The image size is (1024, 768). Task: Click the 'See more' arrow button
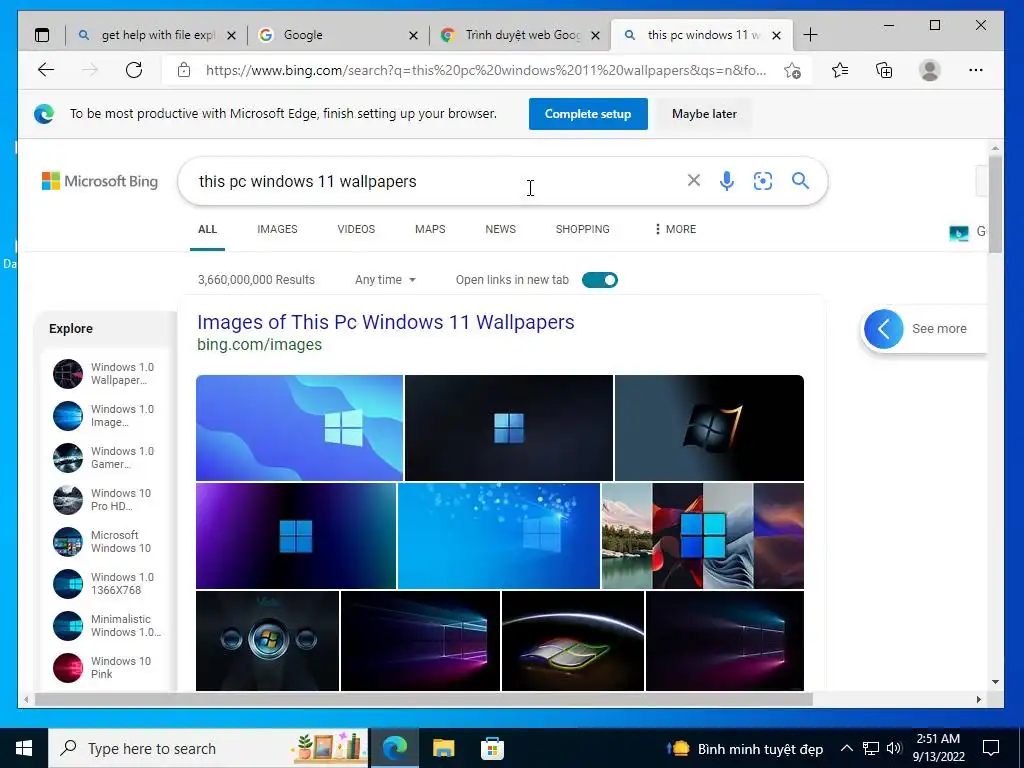(x=883, y=328)
